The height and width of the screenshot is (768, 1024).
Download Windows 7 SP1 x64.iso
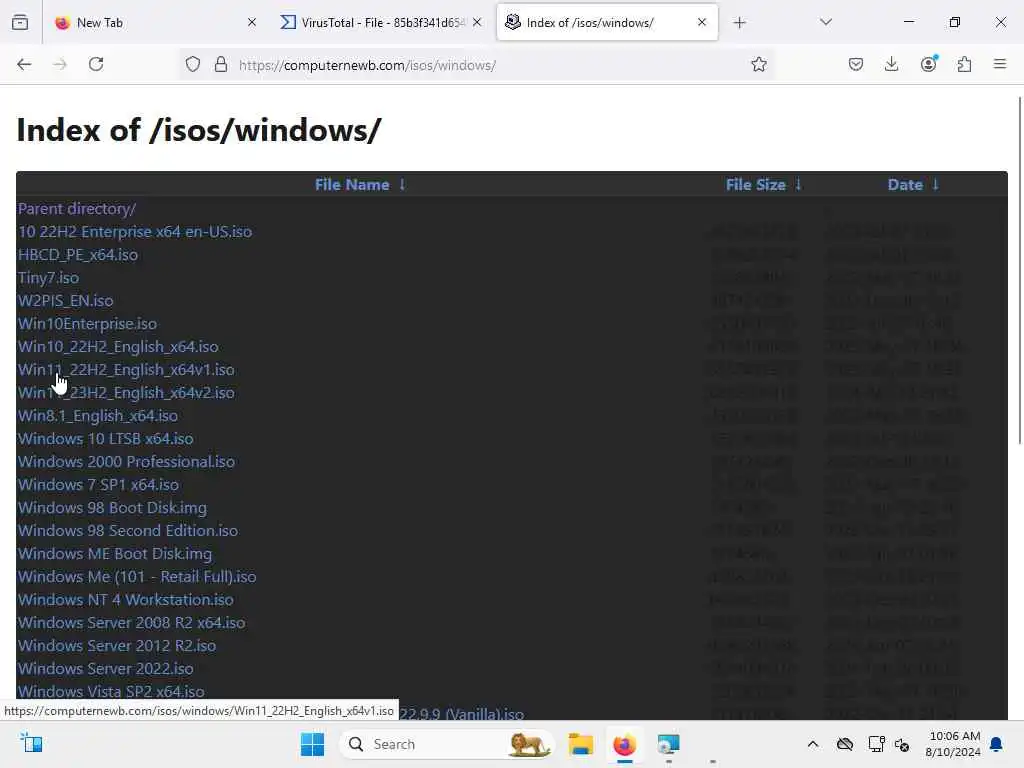tap(98, 485)
